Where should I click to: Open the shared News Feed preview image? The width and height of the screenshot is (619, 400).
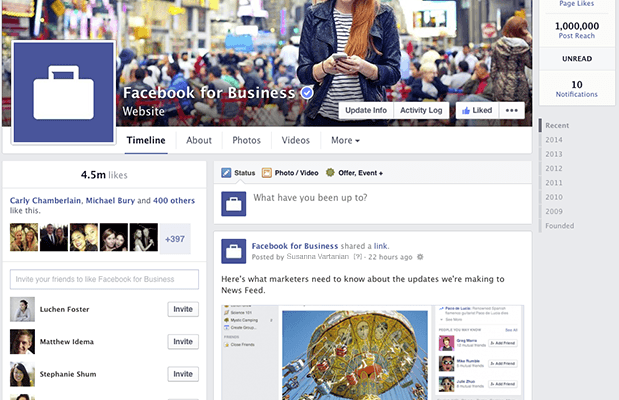(x=373, y=352)
